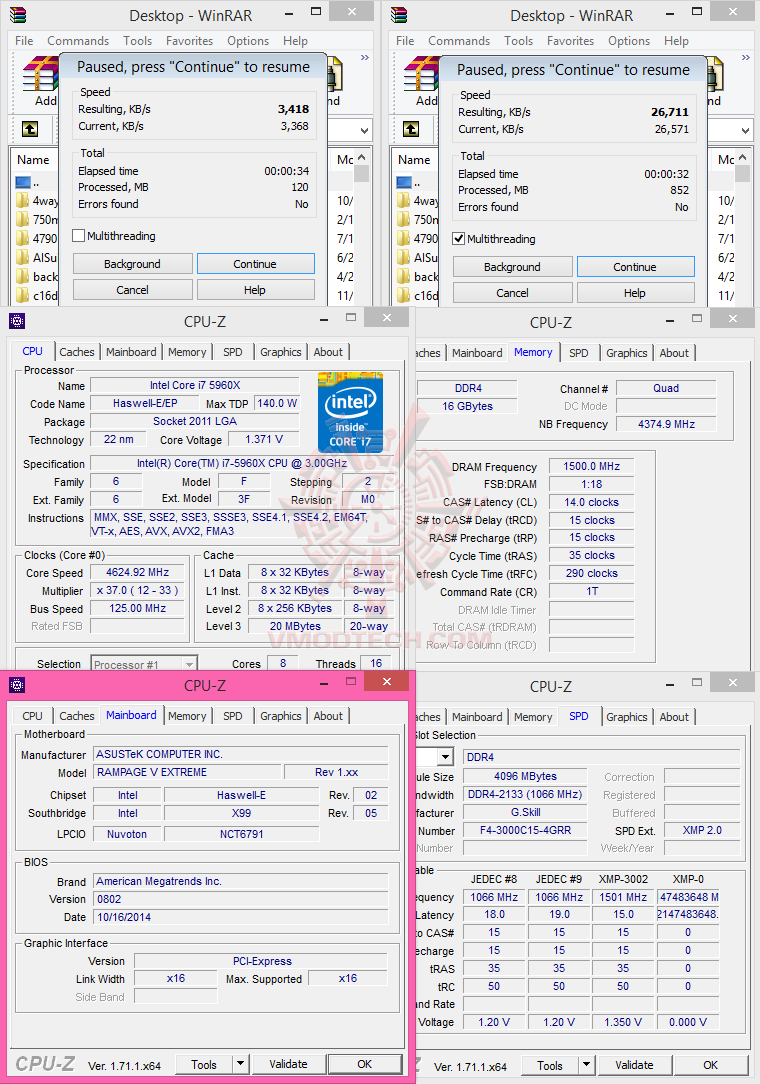
Task: Click vertical scrollbar thumb in right WinRAR list
Action: coord(743,173)
